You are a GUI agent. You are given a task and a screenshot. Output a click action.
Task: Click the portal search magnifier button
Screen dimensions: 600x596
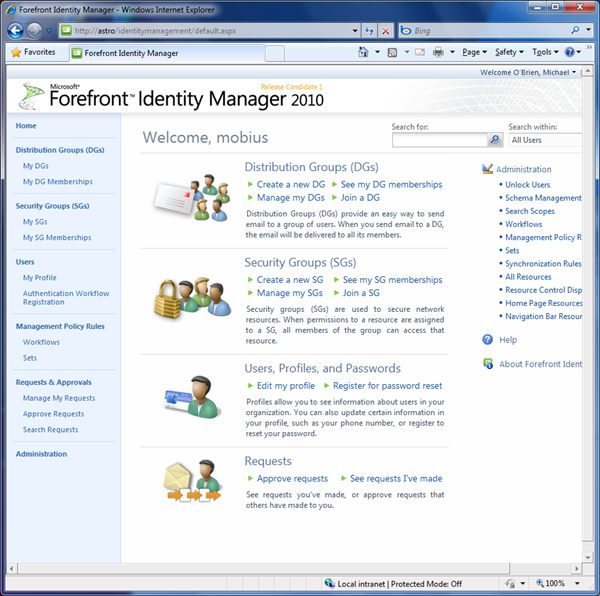[x=495, y=140]
